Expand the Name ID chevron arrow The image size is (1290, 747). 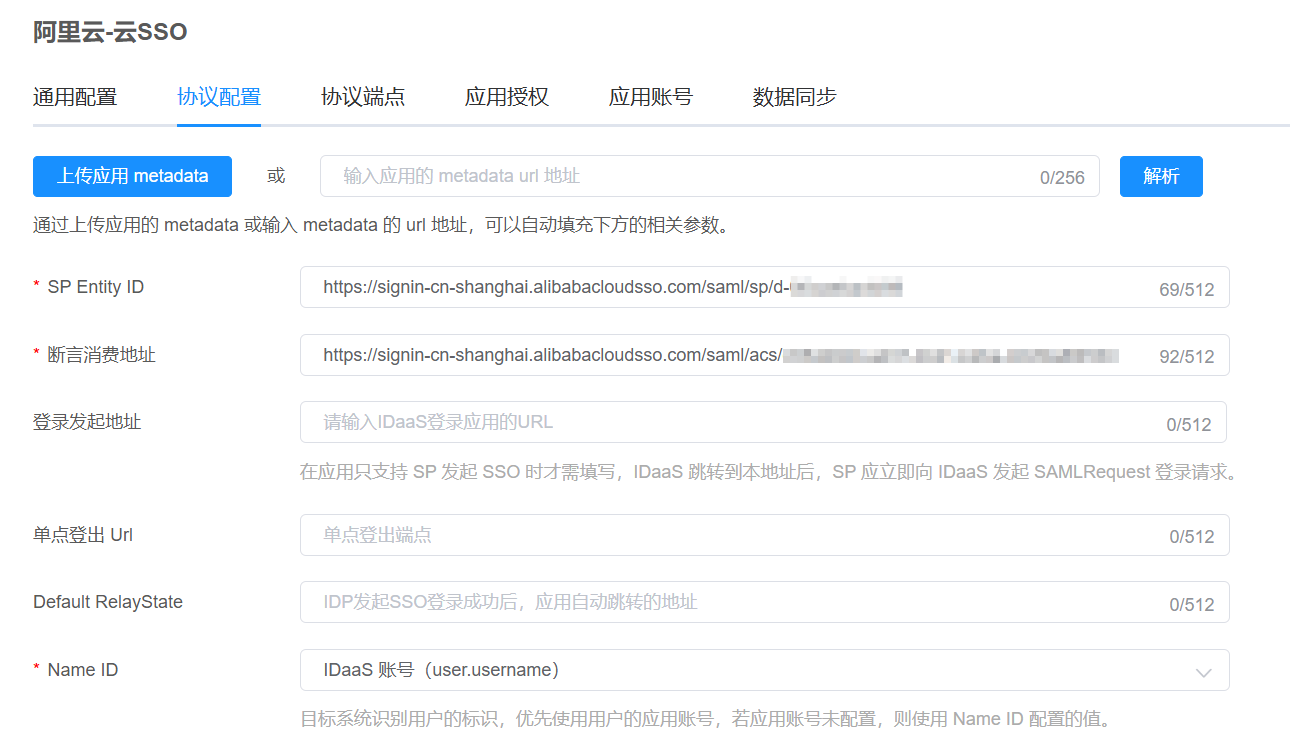pos(1203,672)
